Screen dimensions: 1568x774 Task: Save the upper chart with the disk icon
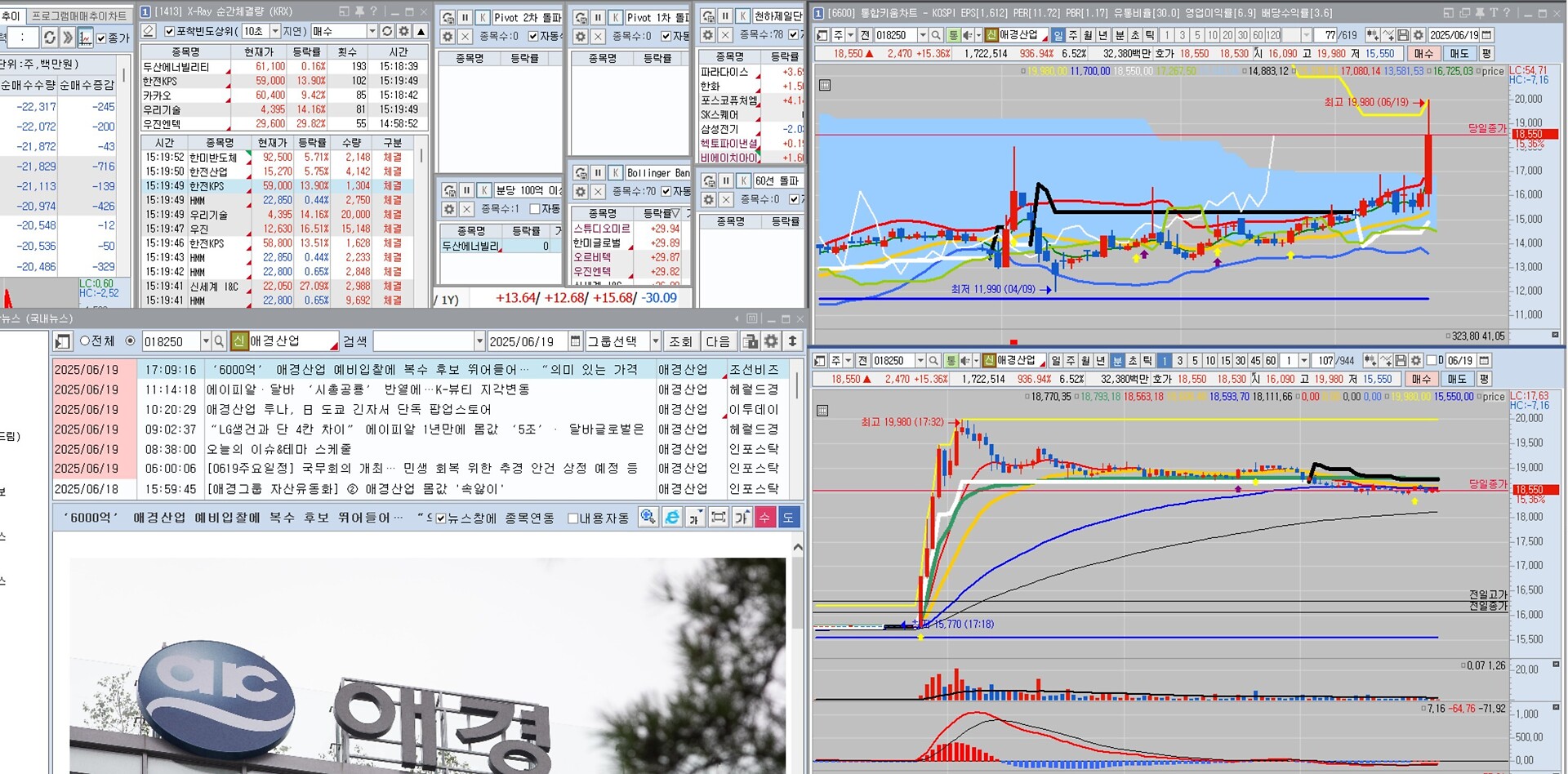click(x=1403, y=35)
